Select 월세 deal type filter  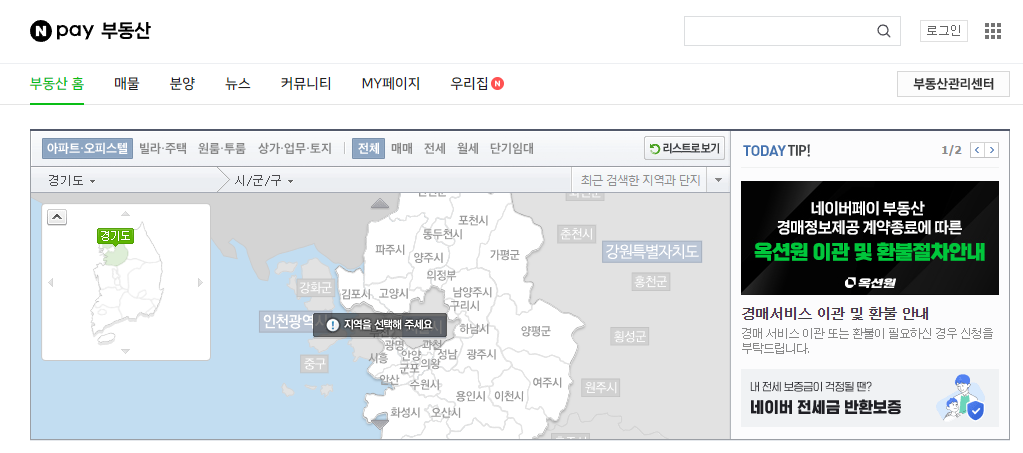point(468,148)
